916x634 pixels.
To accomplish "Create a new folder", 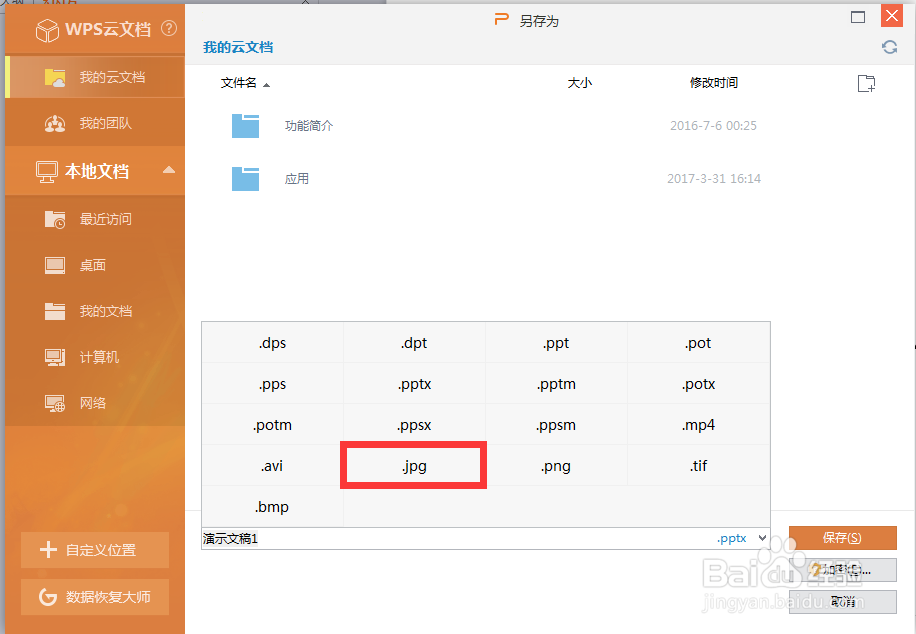I will [865, 83].
